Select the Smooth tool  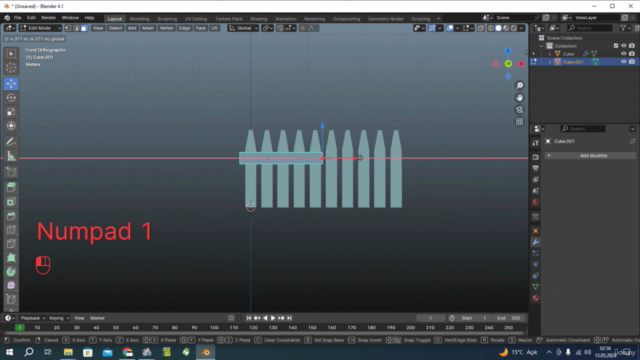[11, 285]
